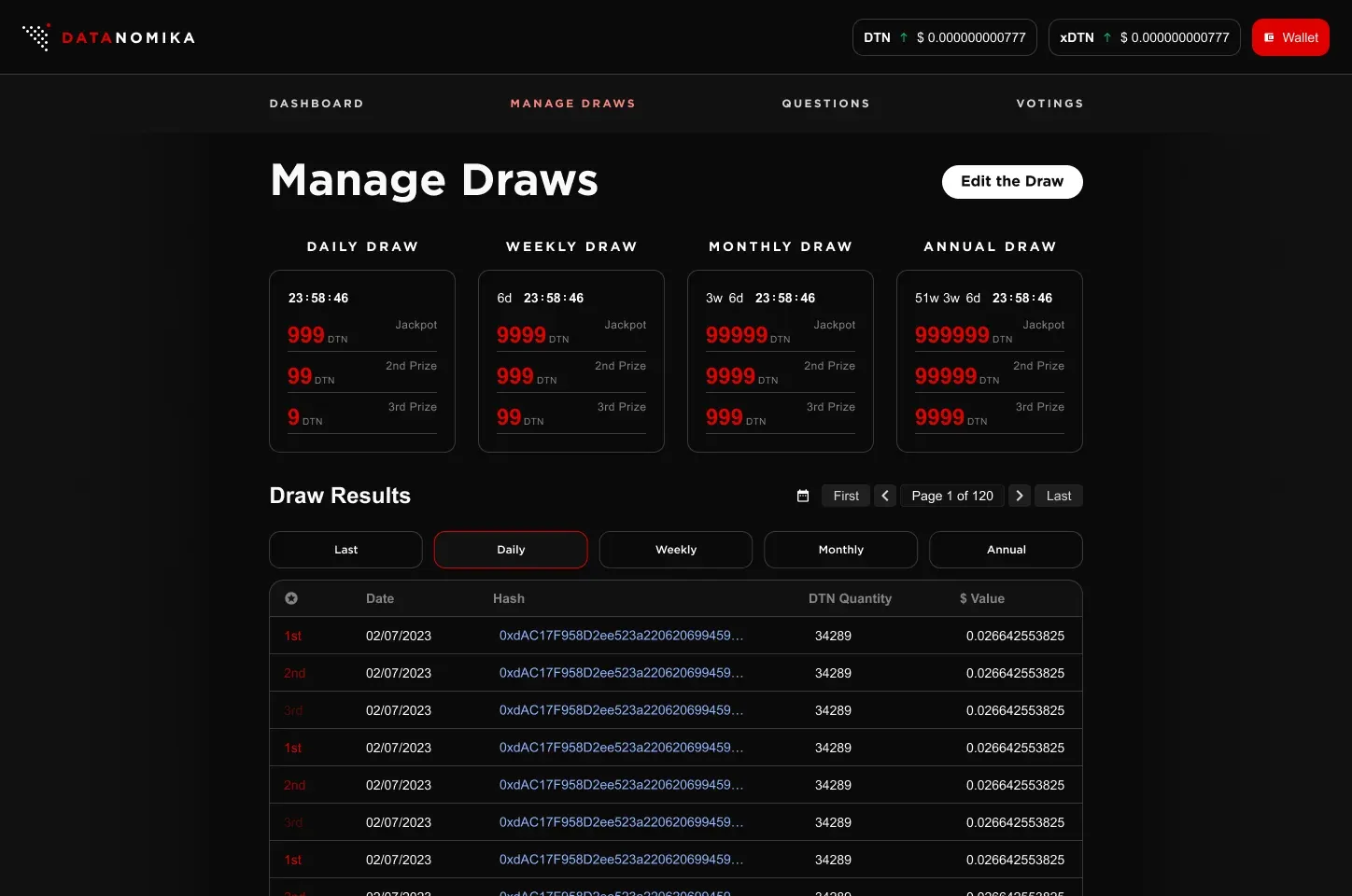The height and width of the screenshot is (896, 1352).
Task: Click the DTN Quantity column header
Action: coord(851,598)
